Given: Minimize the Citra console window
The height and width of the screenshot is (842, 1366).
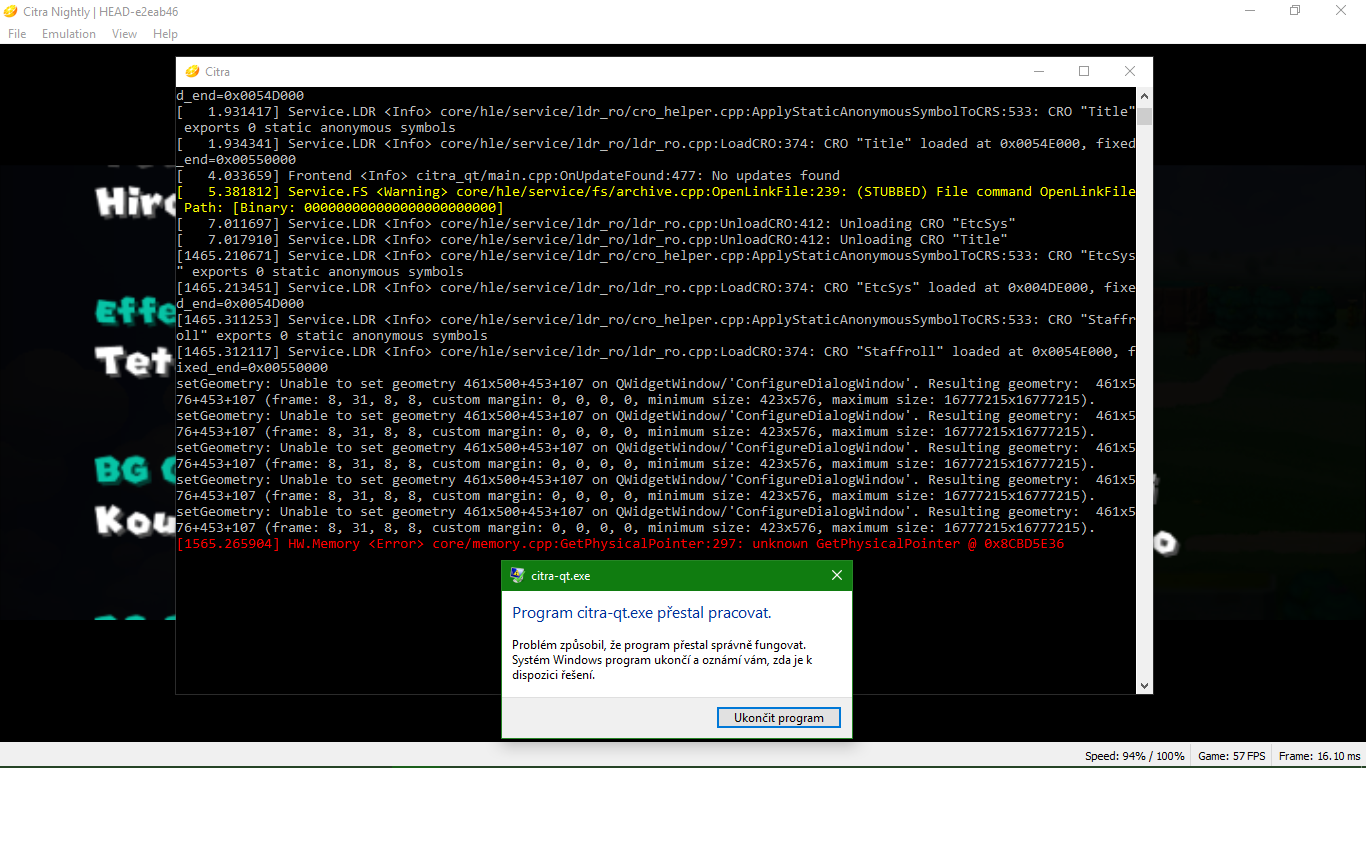Looking at the screenshot, I should tap(1039, 71).
